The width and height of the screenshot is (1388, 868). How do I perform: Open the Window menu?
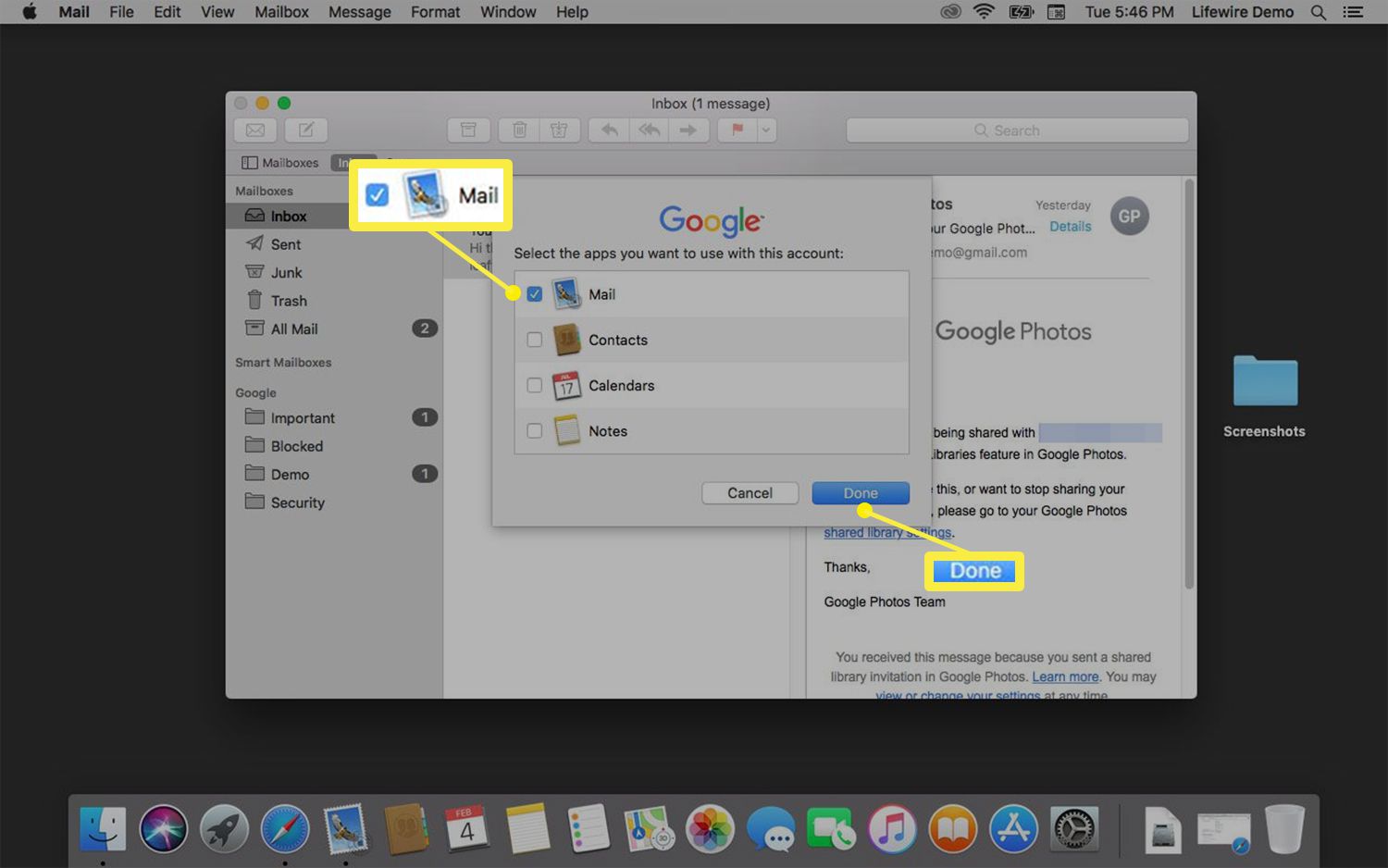(x=508, y=12)
